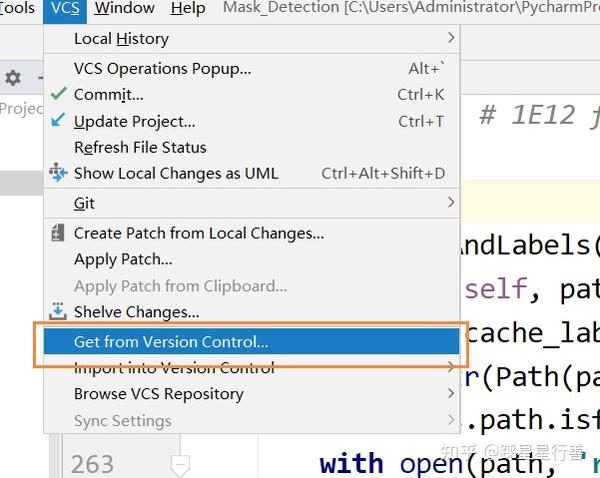
Task: Expand the Browse VCS Repository submenu
Action: coord(451,393)
